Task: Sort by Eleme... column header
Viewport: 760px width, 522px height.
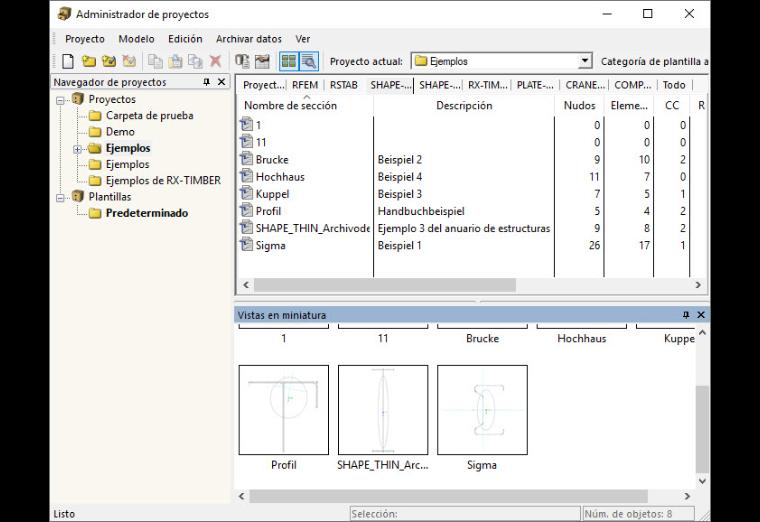Action: coord(629,105)
